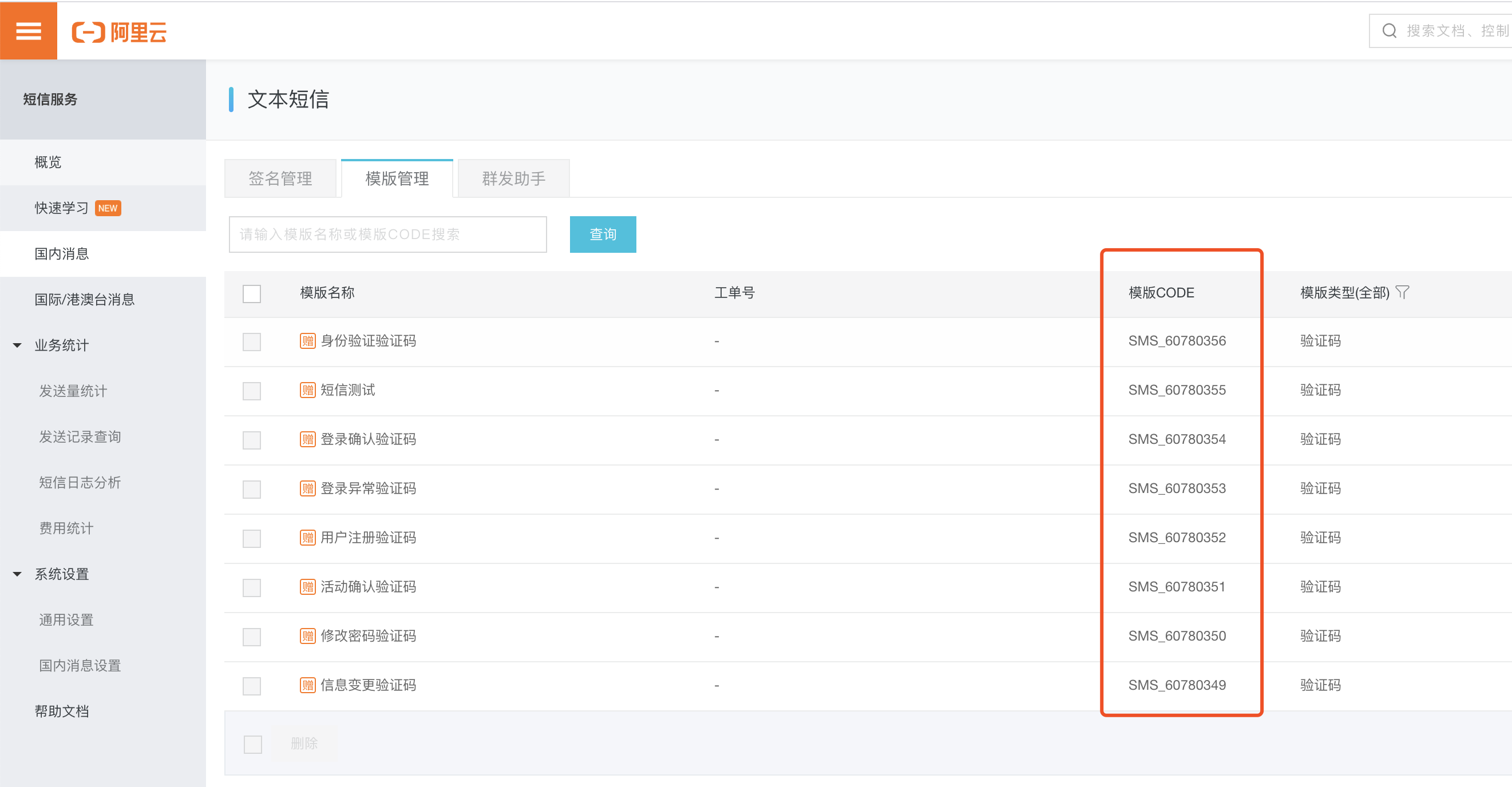Check the box for 用户注册验证码 row
1512x787 pixels.
(x=252, y=538)
